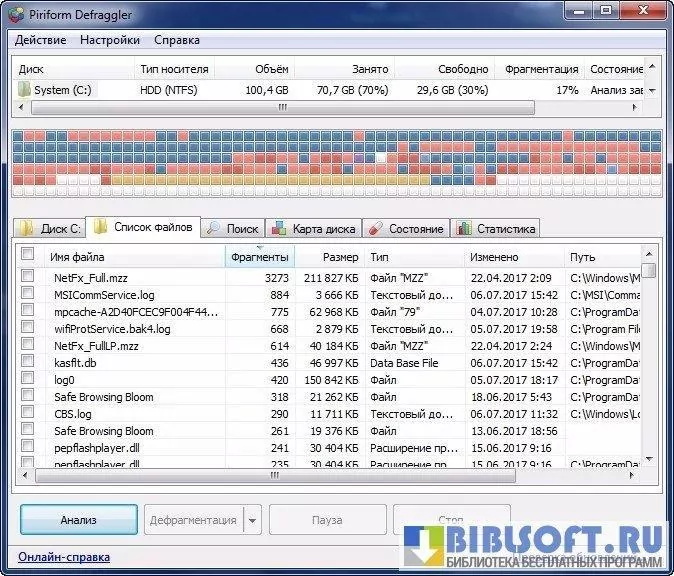Click the System (C:) drive icon
Image resolution: width=674 pixels, height=576 pixels.
(24, 90)
